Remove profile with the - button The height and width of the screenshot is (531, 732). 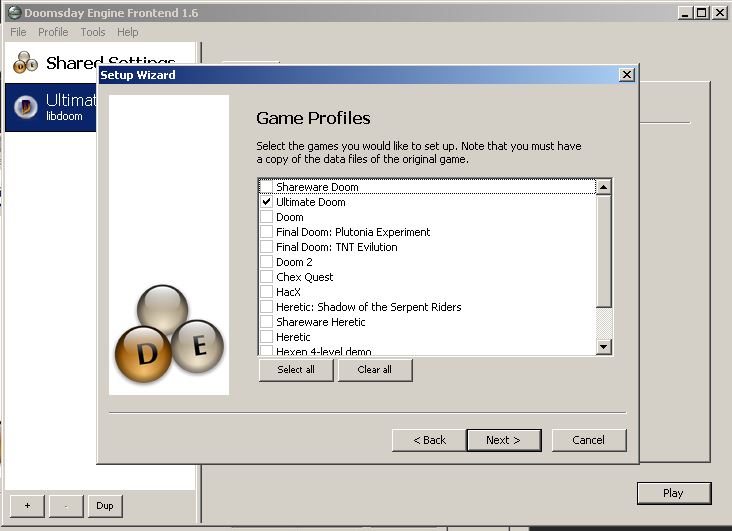[x=66, y=506]
